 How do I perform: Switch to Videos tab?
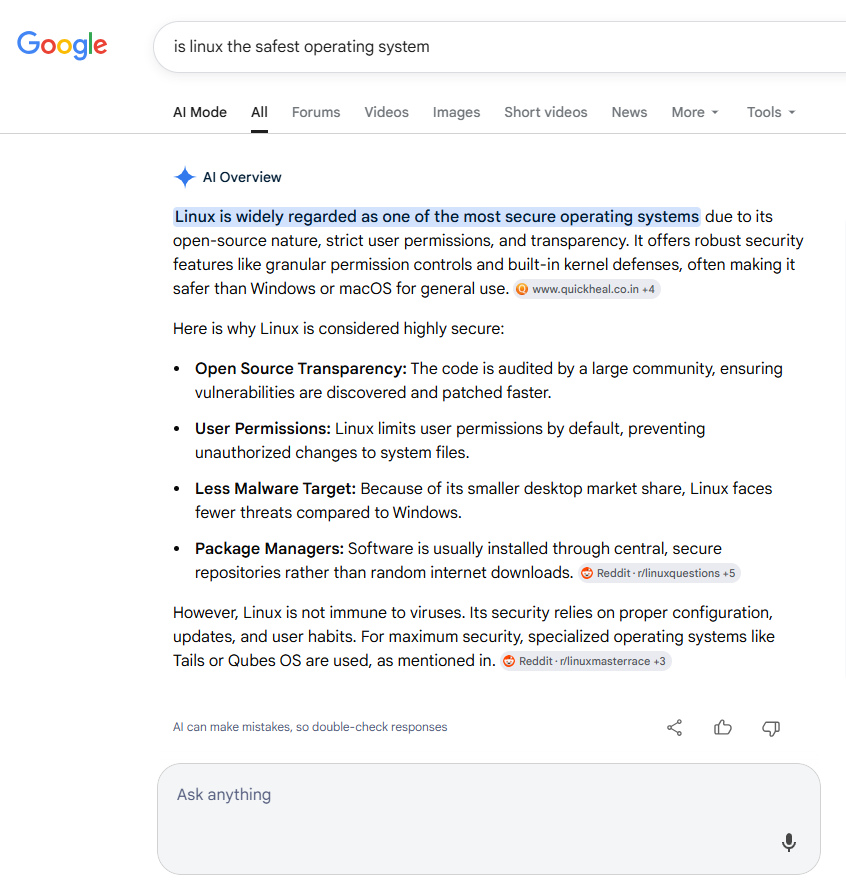coord(386,112)
